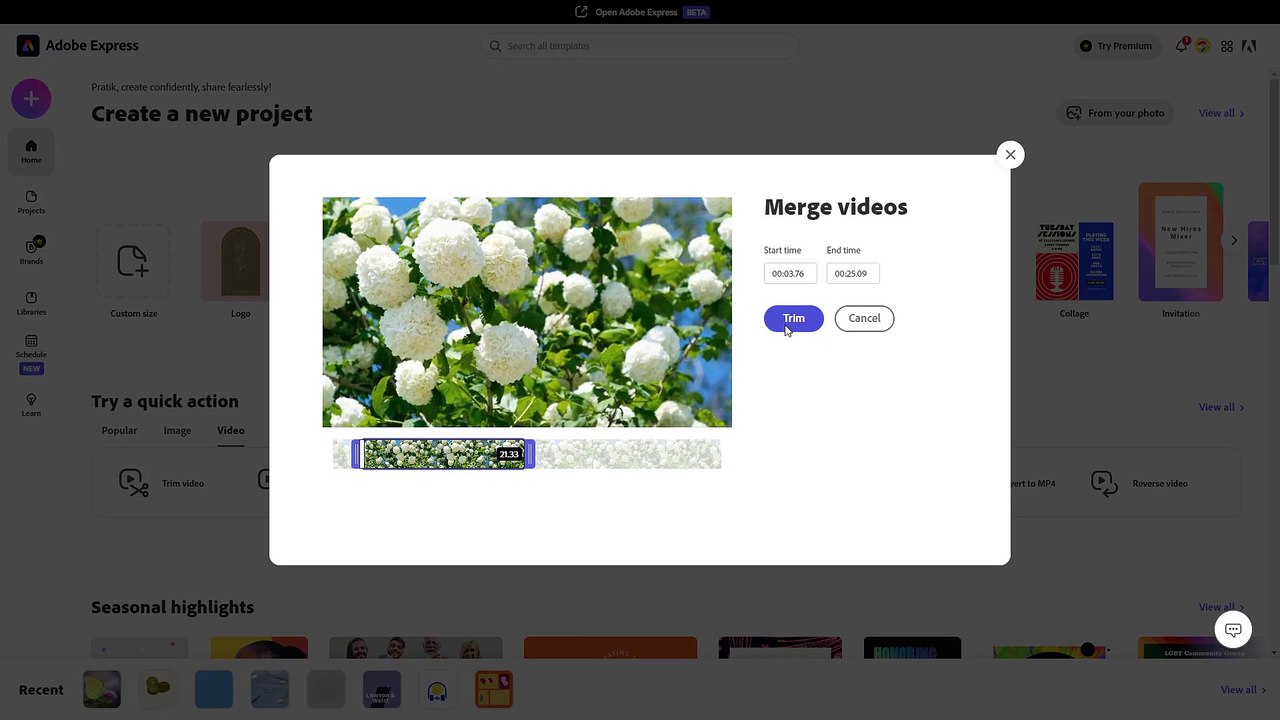Switch to the Image quick action tab

pos(177,430)
